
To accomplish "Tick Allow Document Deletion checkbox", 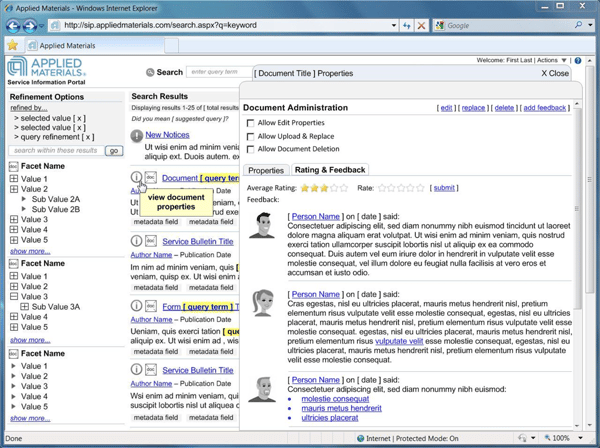I will click(250, 149).
